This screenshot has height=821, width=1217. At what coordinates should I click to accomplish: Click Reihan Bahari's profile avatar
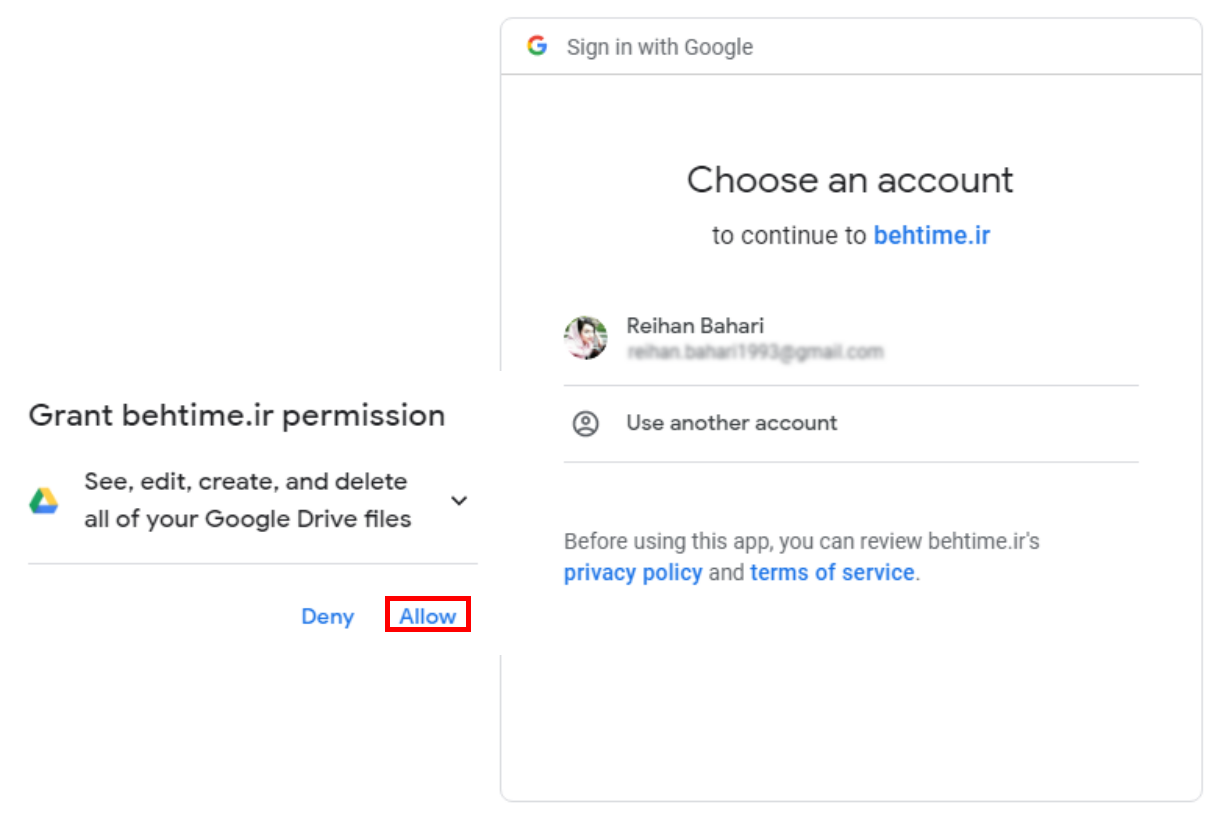click(x=586, y=338)
